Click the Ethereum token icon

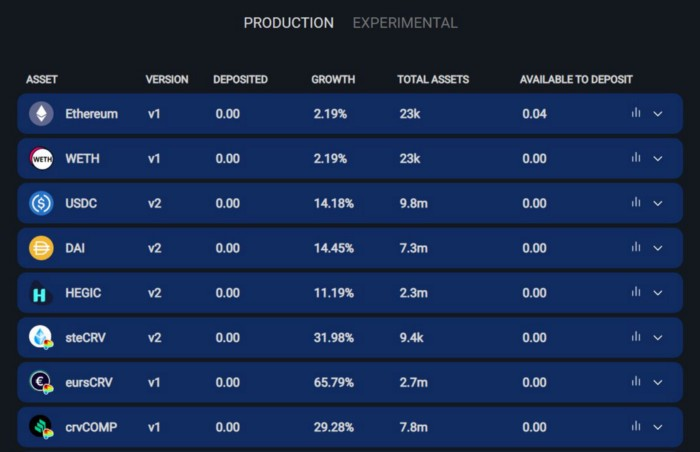click(x=41, y=113)
